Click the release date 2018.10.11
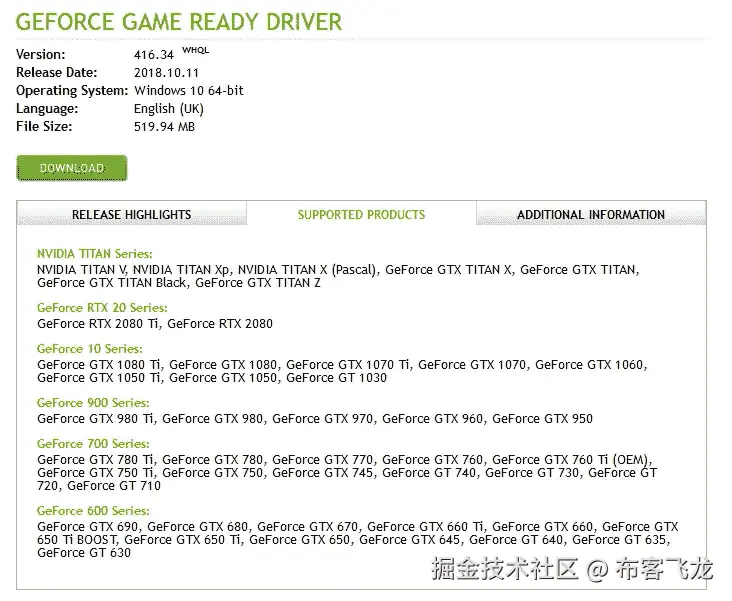 pos(166,73)
